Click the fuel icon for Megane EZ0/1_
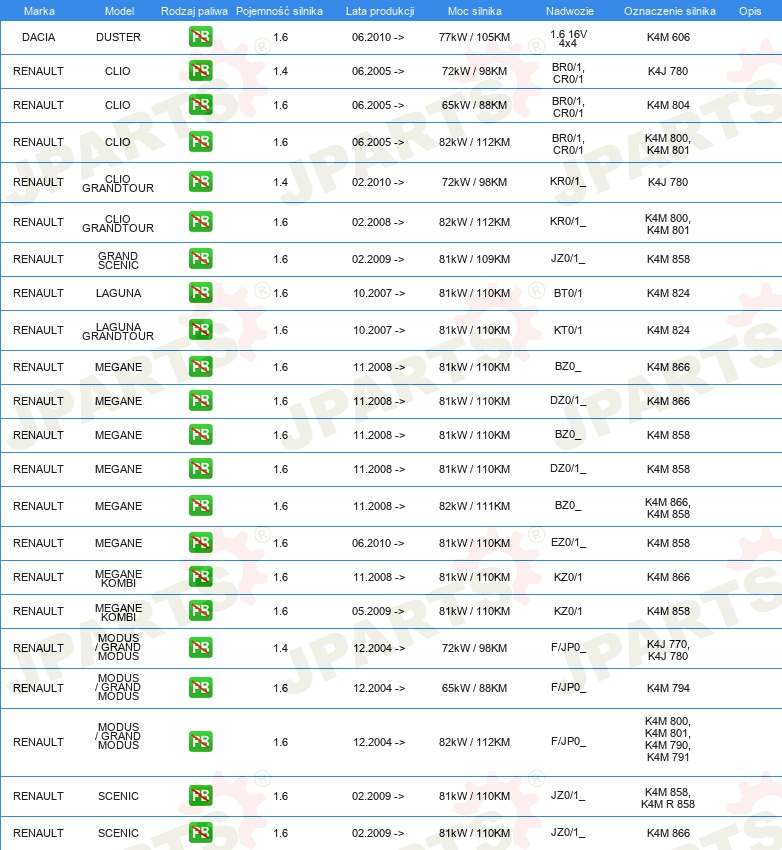The width and height of the screenshot is (782, 850). tap(201, 543)
